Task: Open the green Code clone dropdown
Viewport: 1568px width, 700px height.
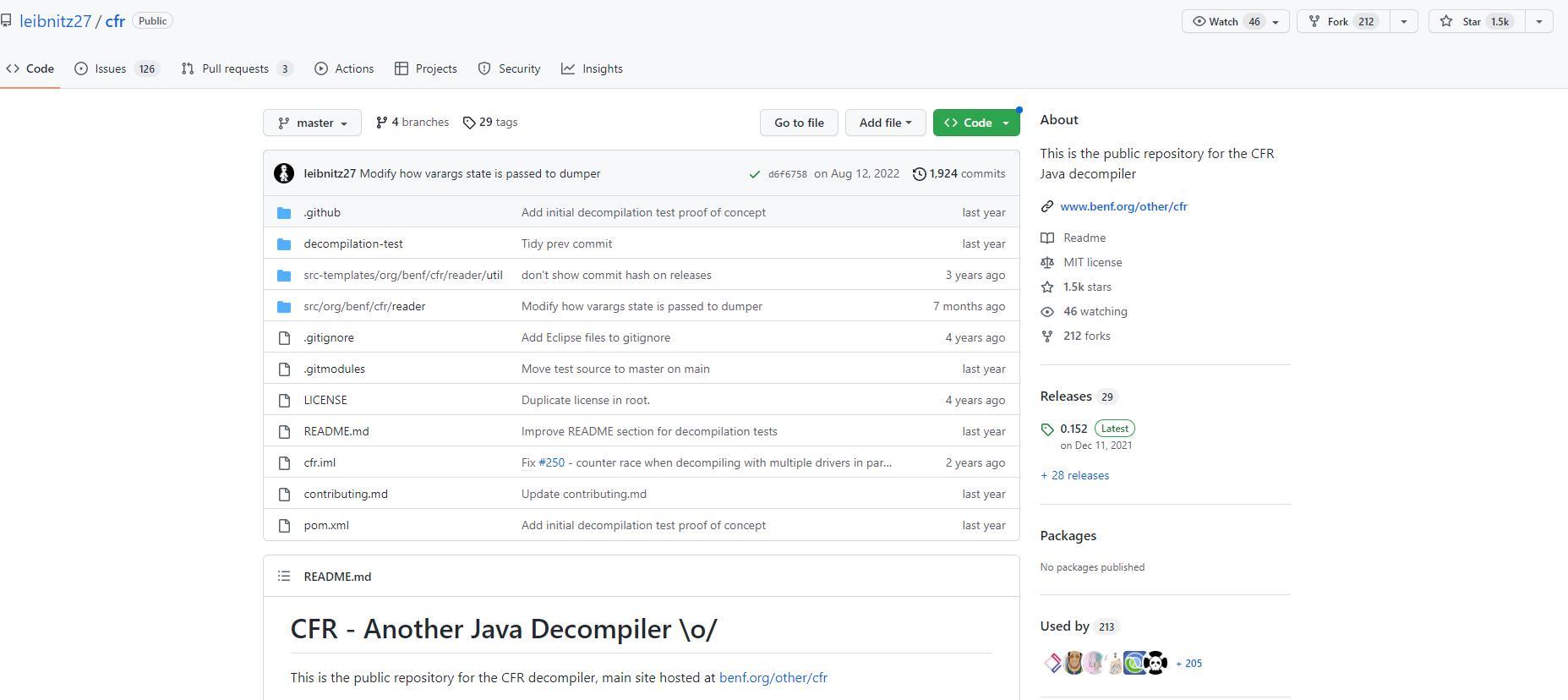Action: point(976,123)
